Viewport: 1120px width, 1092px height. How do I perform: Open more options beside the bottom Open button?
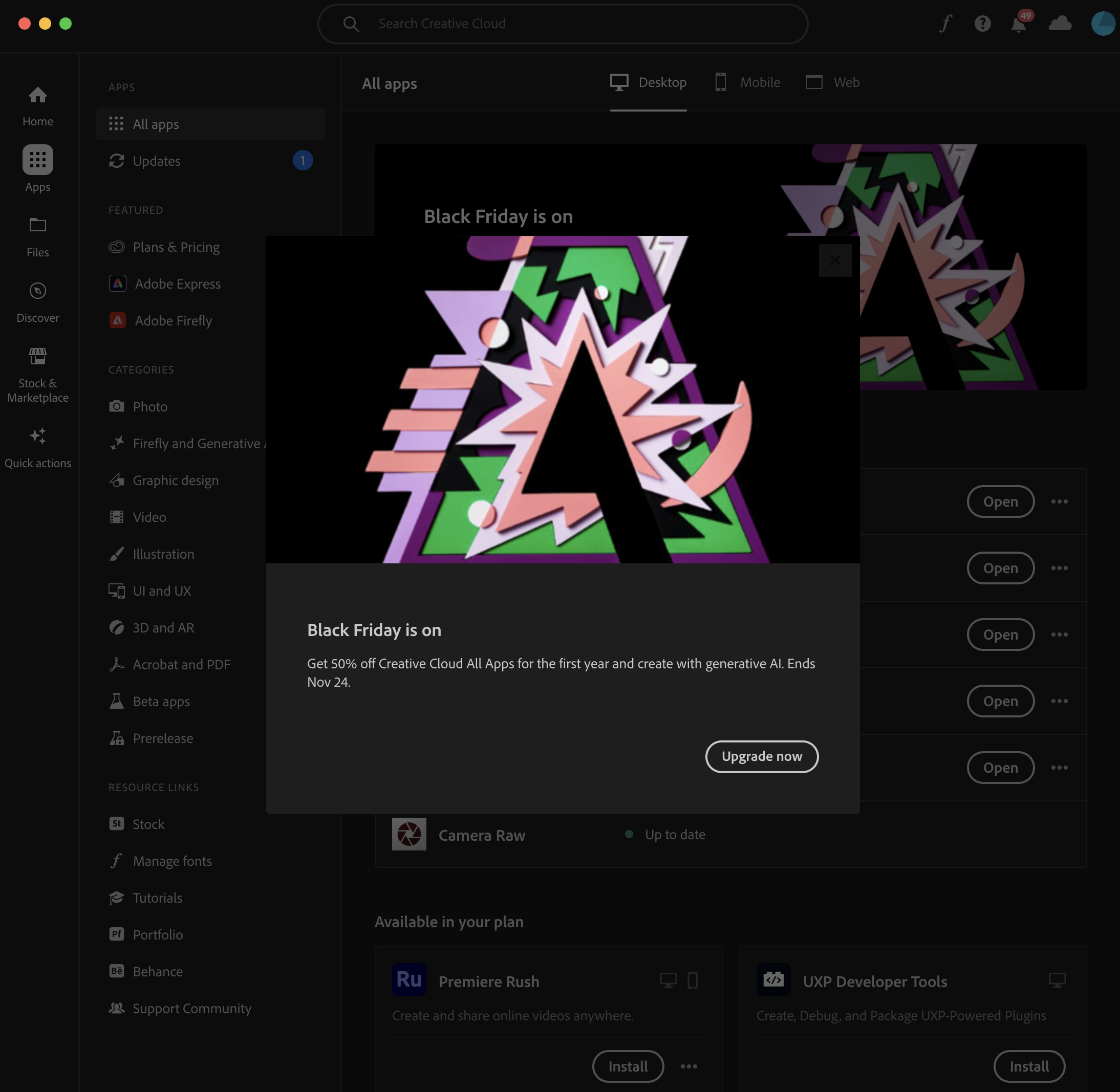tap(1059, 768)
